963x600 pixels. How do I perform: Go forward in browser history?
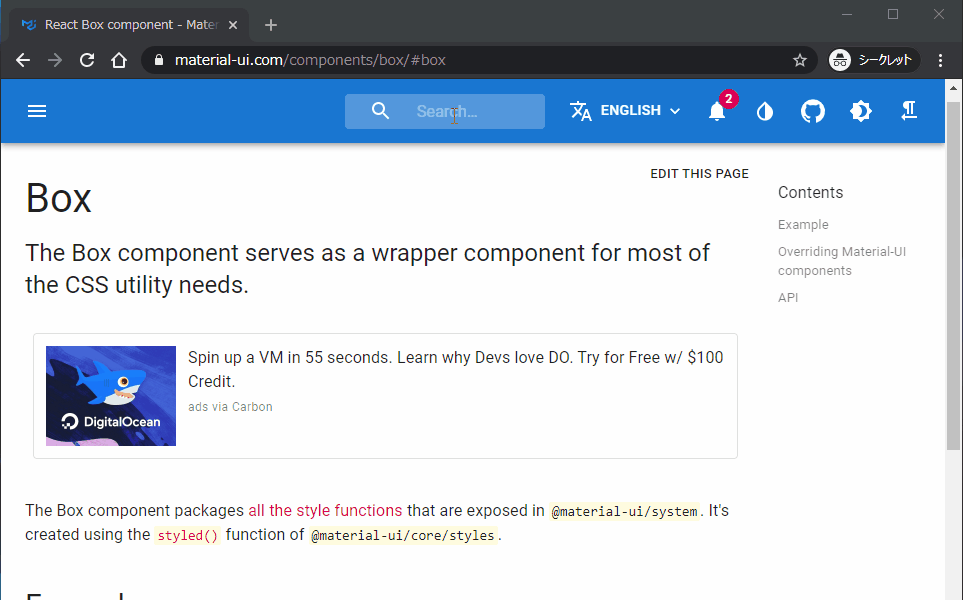(x=55, y=60)
